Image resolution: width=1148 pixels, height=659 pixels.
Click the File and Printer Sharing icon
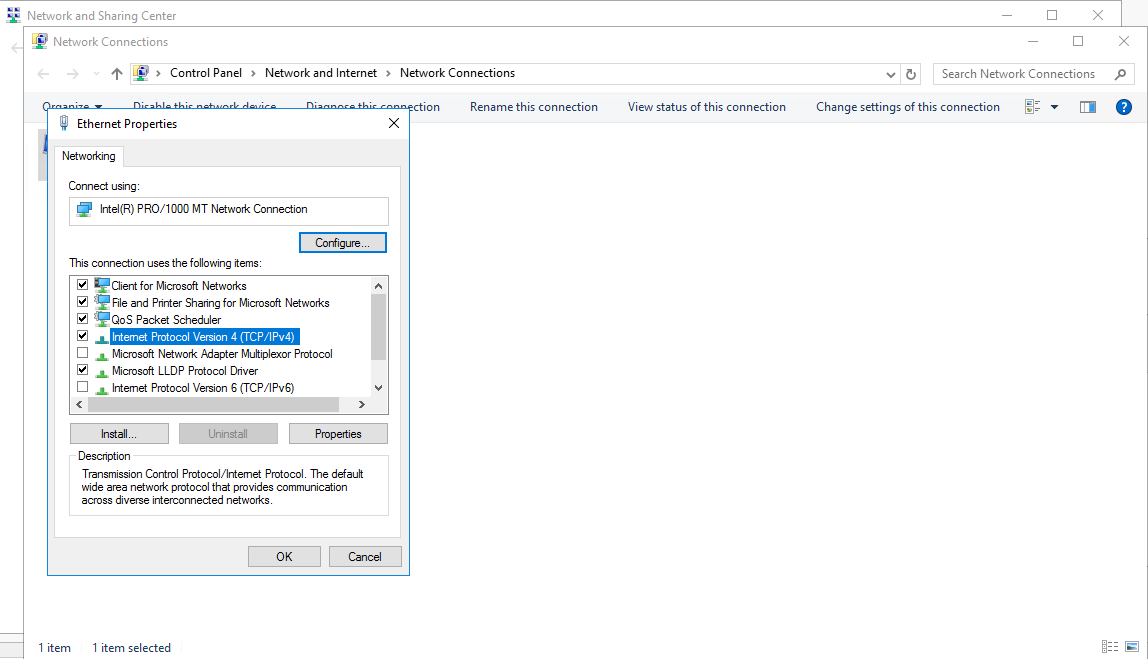[102, 302]
